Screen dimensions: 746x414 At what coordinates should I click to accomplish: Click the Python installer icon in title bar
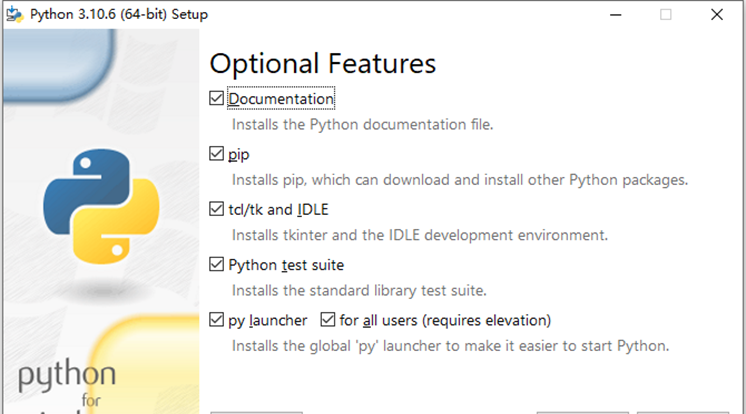point(14,14)
